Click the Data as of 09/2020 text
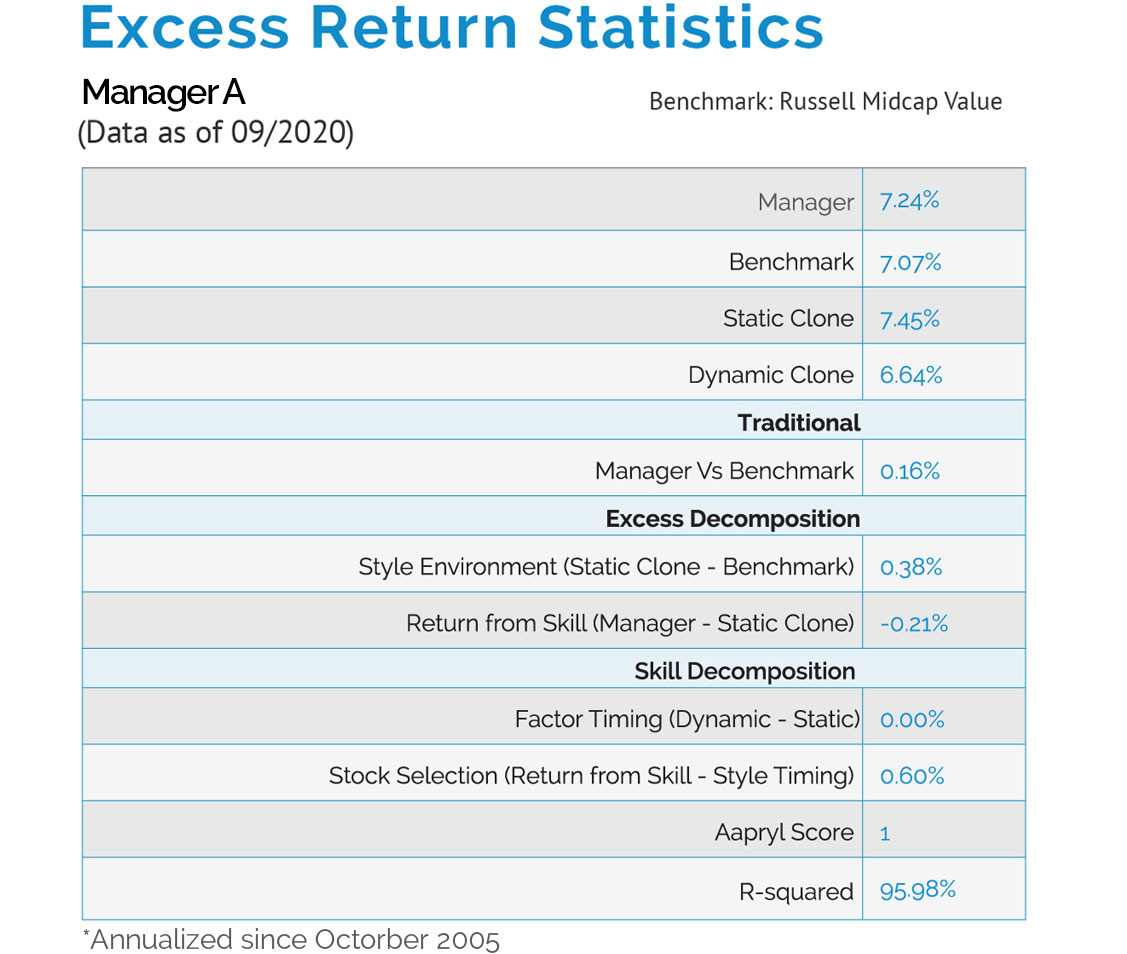1127x954 pixels. pyautogui.click(x=215, y=133)
